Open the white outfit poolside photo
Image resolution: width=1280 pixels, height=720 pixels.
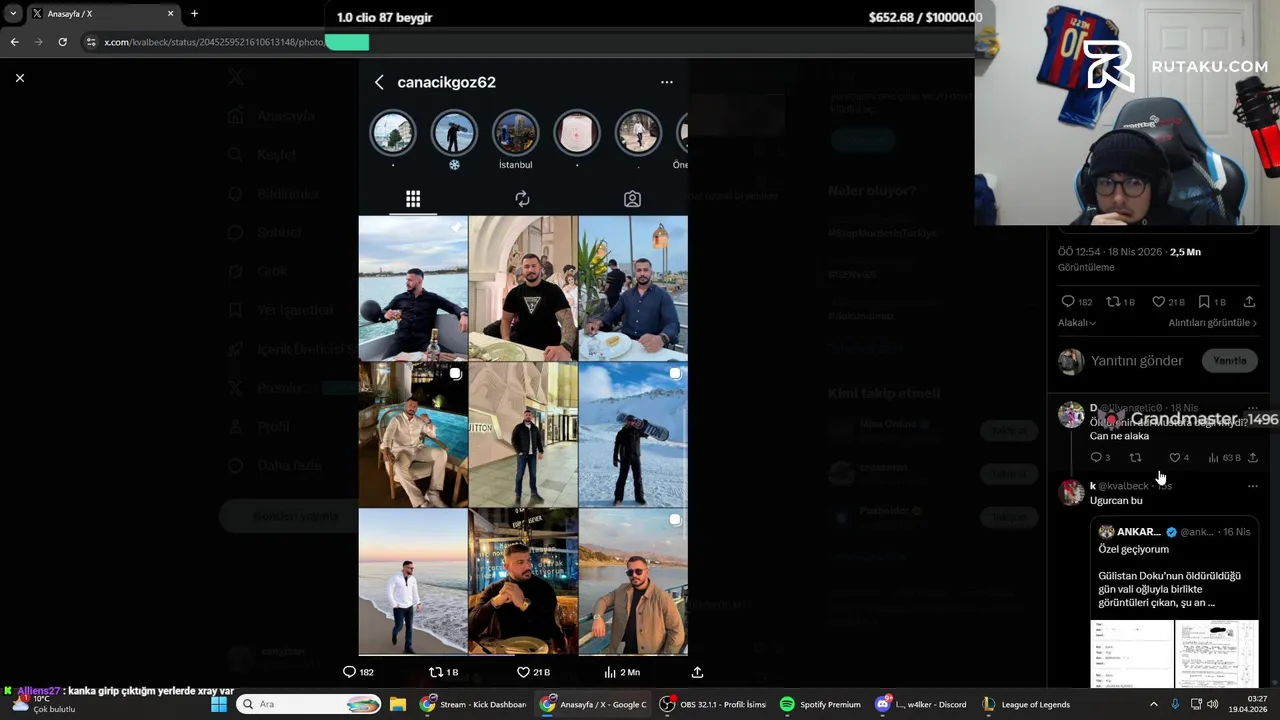[x=413, y=434]
